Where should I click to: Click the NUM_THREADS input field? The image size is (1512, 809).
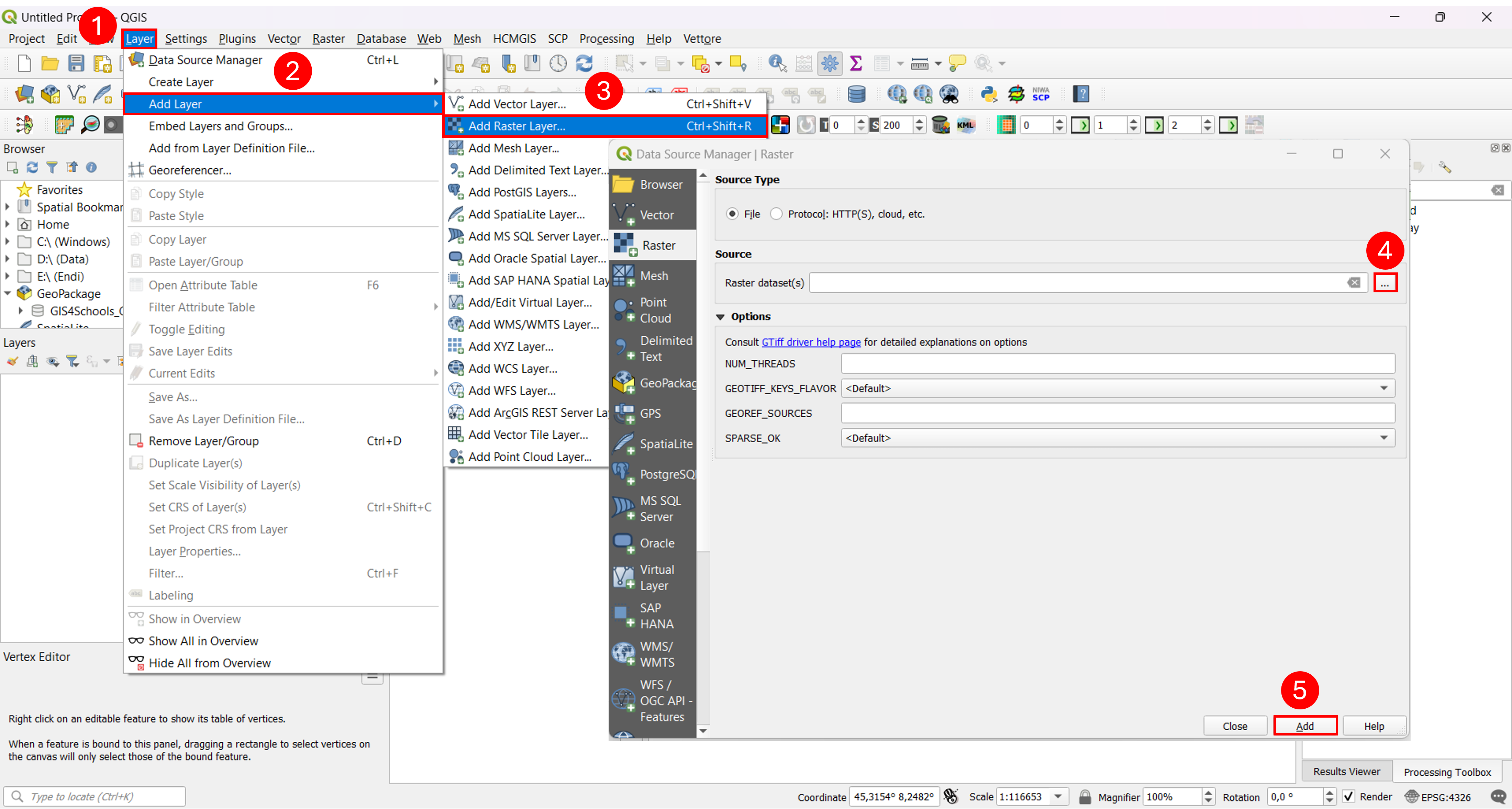pyautogui.click(x=1118, y=364)
